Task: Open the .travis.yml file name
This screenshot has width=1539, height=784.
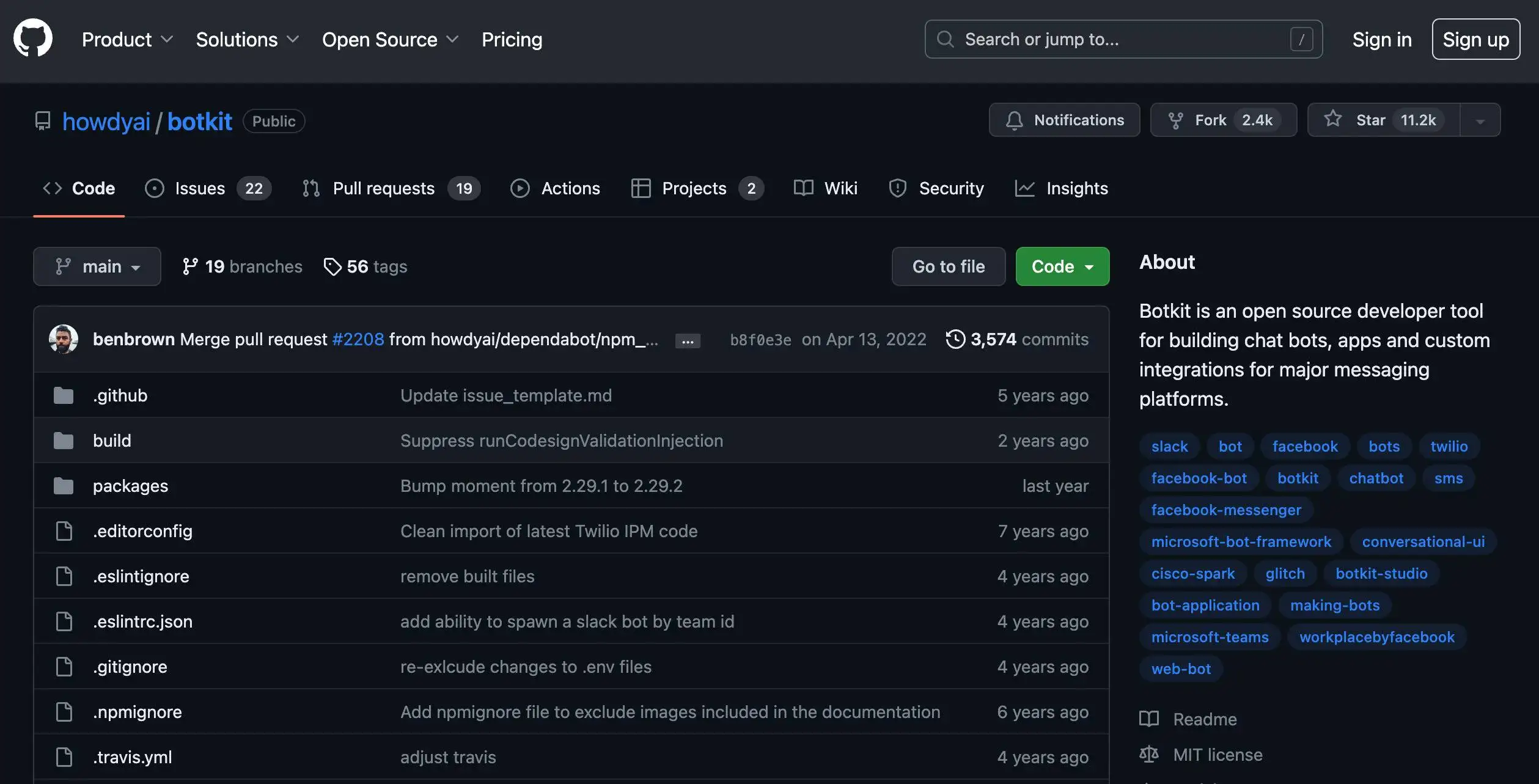Action: tap(132, 757)
